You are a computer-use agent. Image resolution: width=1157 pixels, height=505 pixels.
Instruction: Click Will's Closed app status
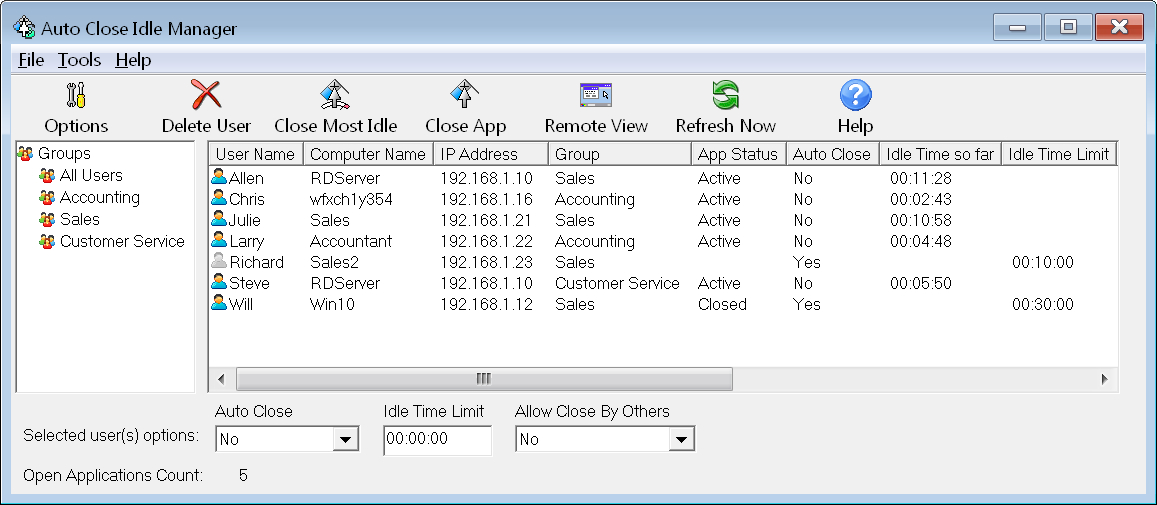(722, 304)
